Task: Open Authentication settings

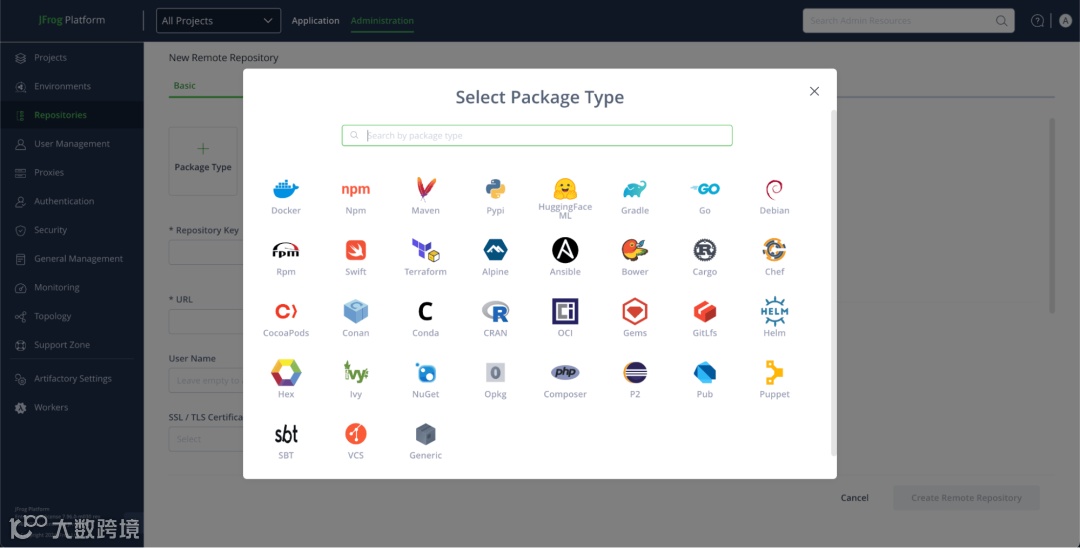Action: (72, 201)
